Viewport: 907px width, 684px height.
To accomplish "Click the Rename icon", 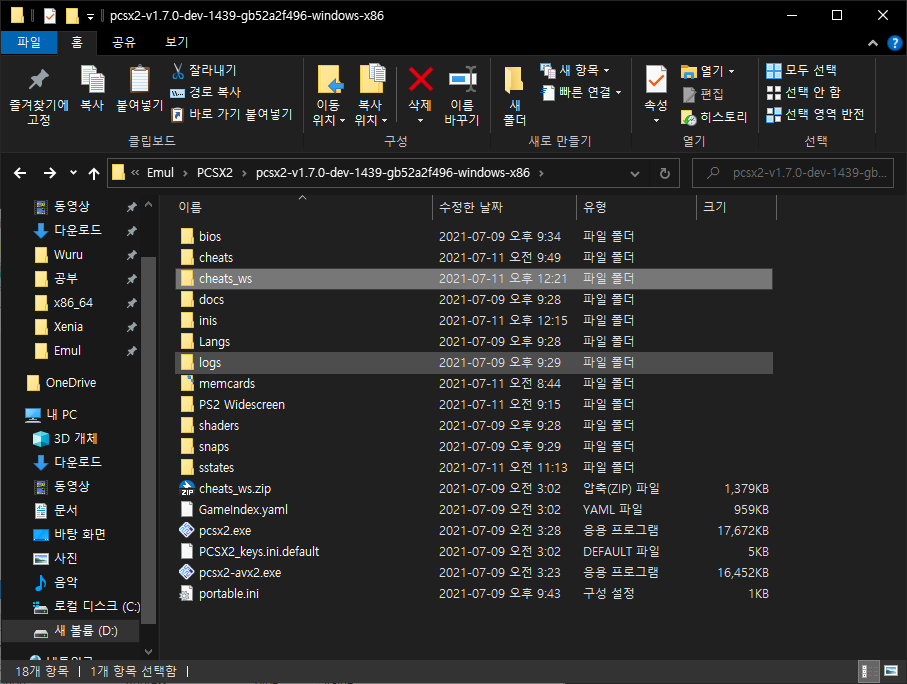I will [462, 79].
